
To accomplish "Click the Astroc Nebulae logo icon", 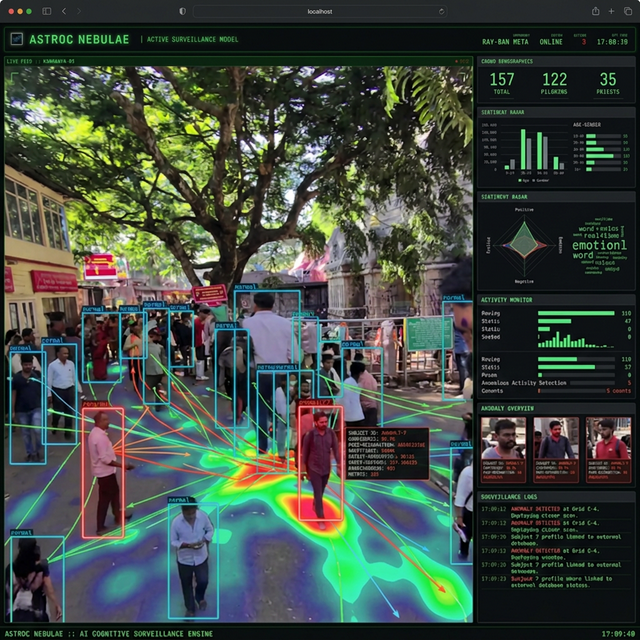I will (x=17, y=39).
